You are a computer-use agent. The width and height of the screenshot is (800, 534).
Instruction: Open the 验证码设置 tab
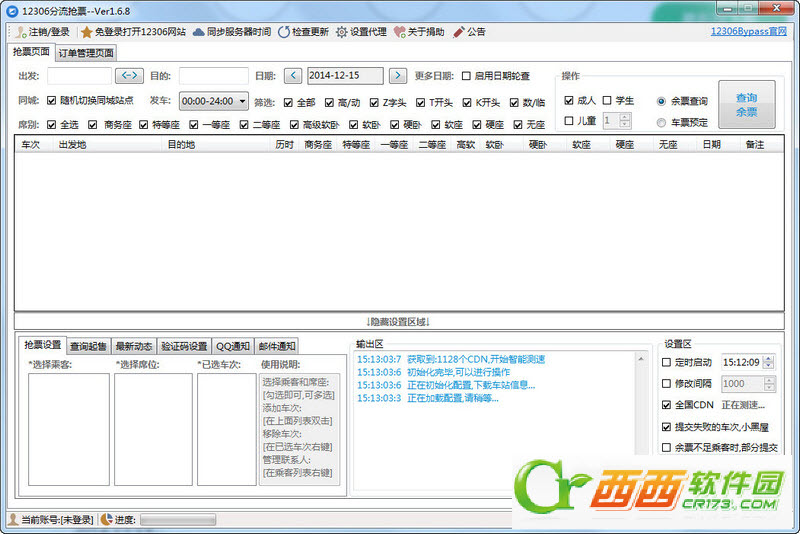pyautogui.click(x=184, y=346)
